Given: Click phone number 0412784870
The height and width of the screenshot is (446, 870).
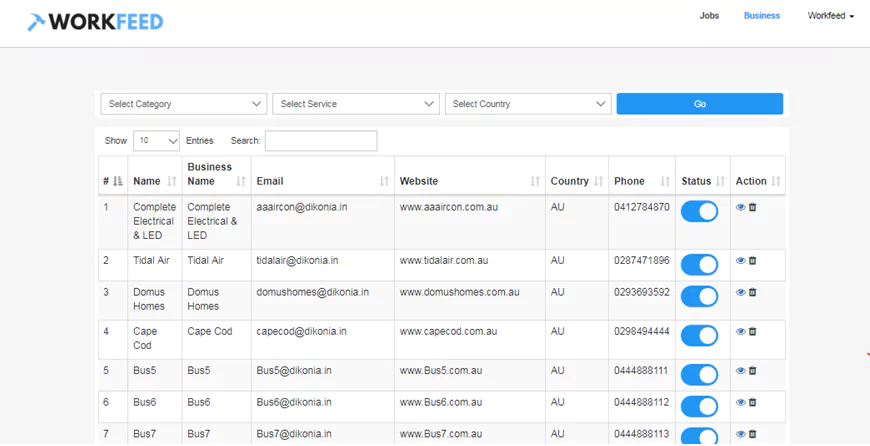Looking at the screenshot, I should point(642,207).
